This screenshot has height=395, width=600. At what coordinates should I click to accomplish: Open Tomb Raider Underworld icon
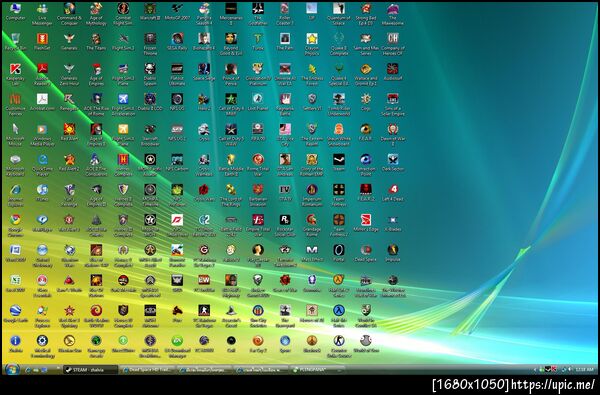(x=339, y=105)
